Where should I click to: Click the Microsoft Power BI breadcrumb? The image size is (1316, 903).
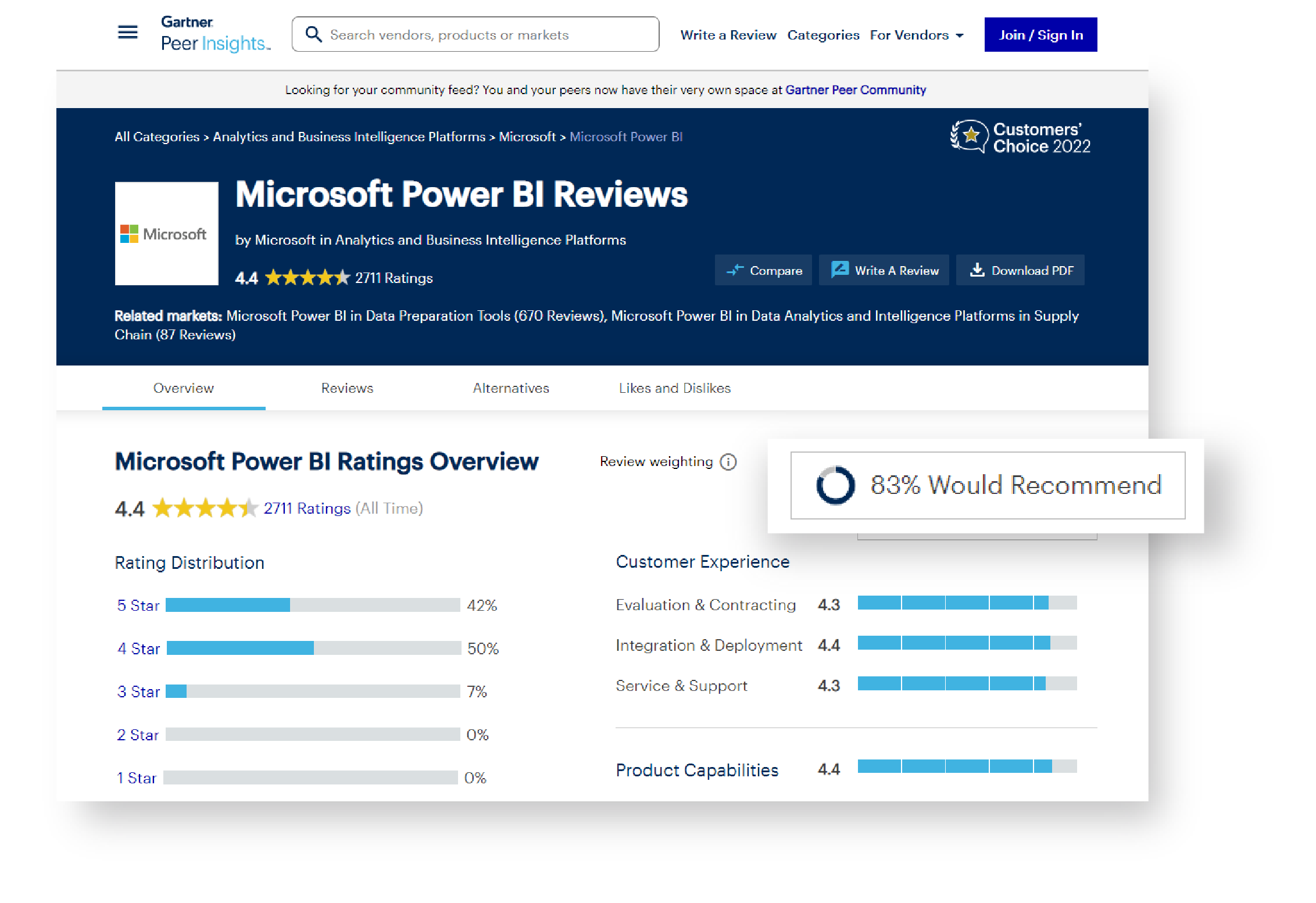pos(626,137)
